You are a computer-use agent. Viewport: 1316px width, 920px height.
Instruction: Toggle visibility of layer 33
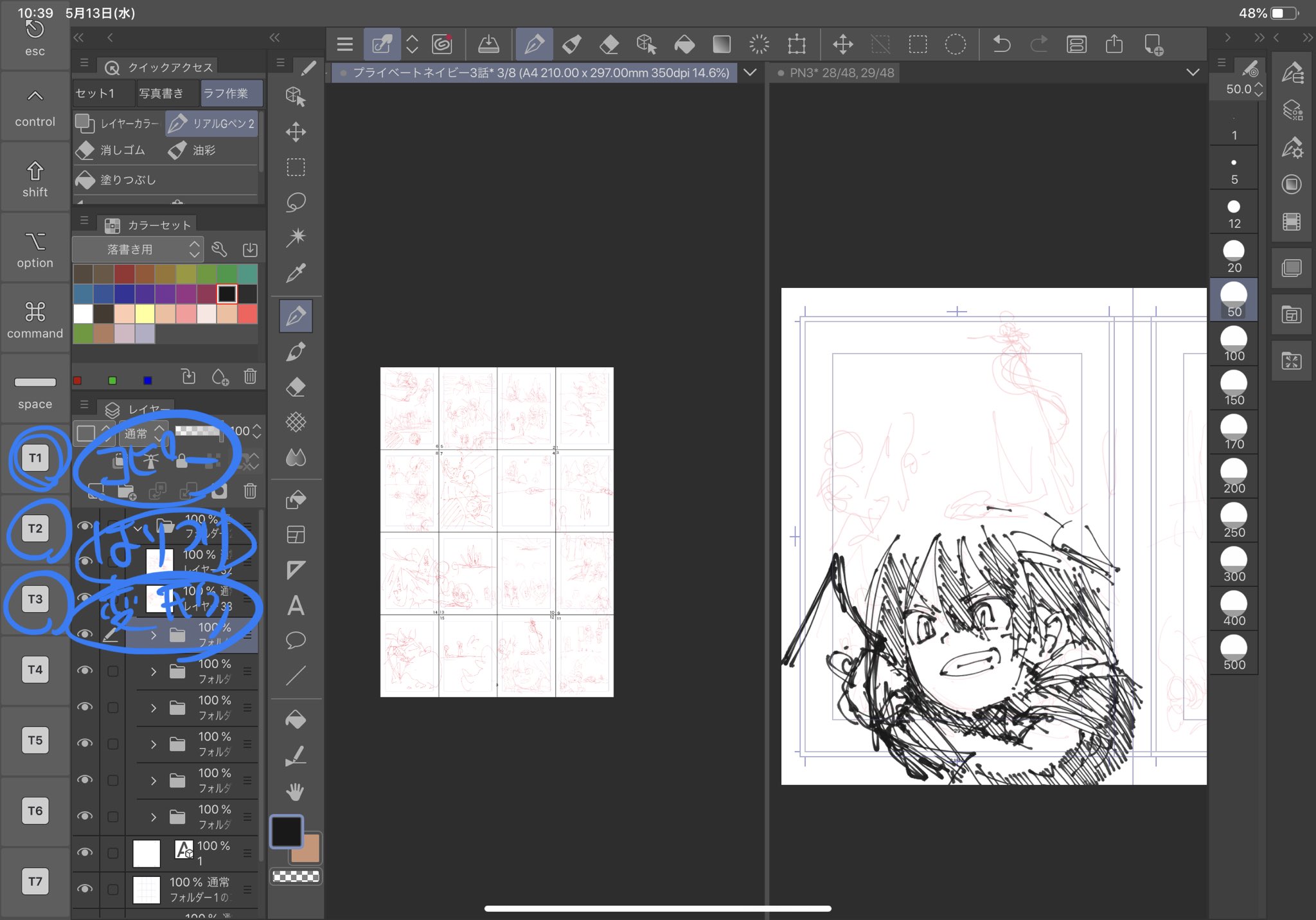tap(84, 597)
